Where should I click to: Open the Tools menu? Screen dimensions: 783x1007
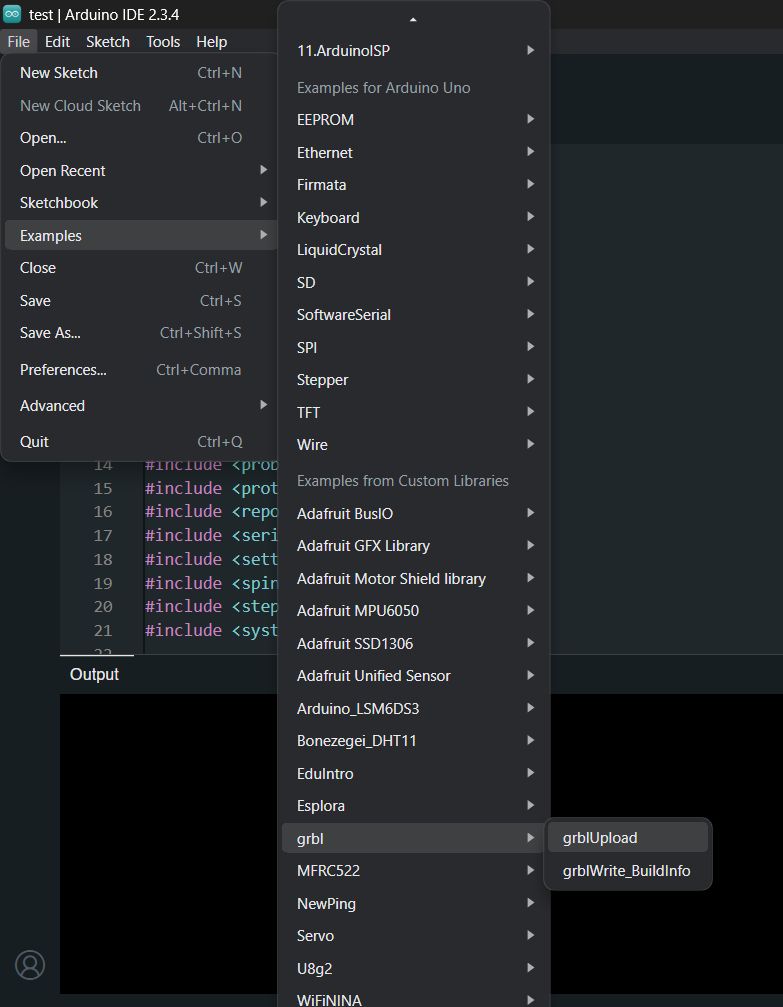point(163,42)
